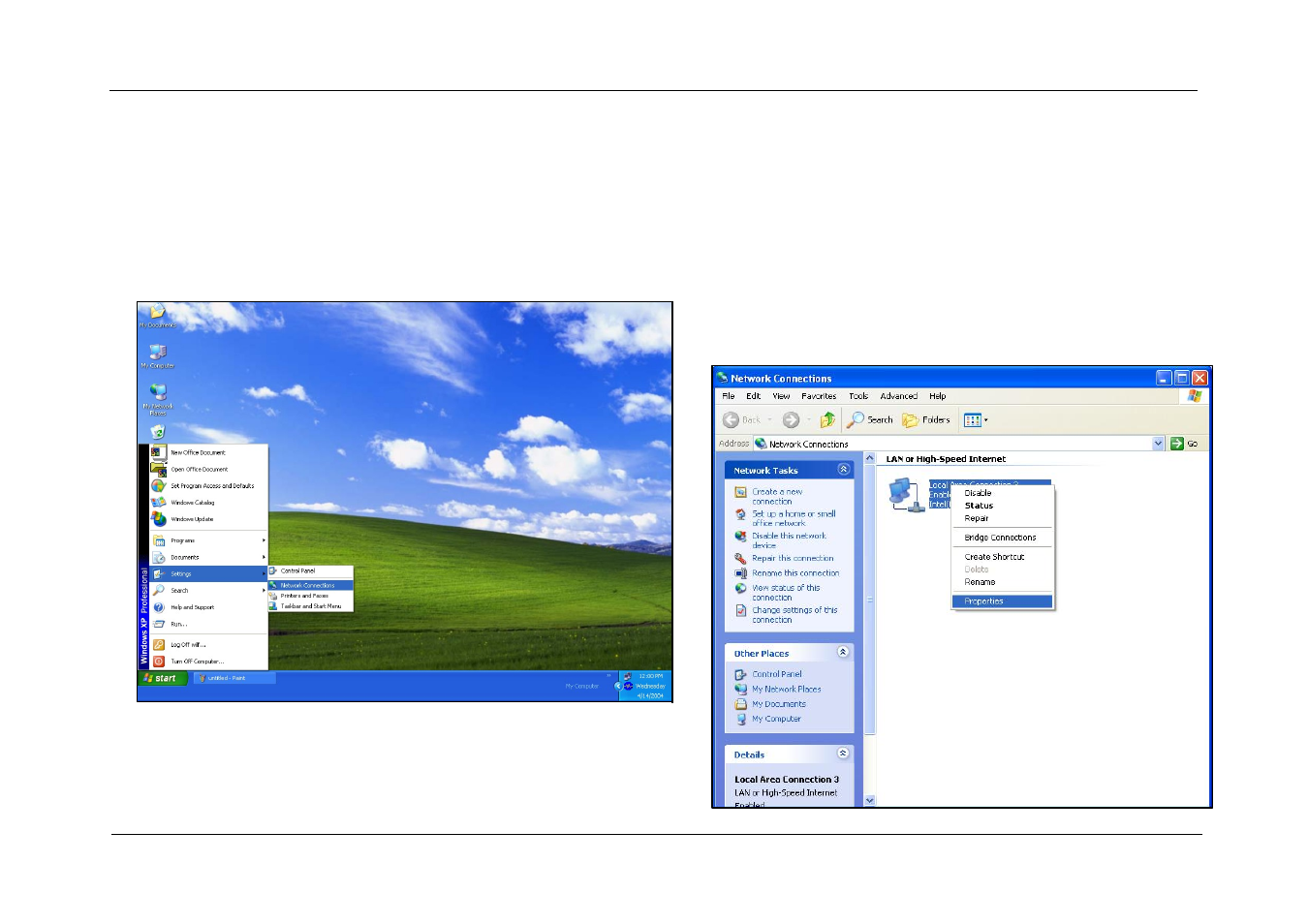The height and width of the screenshot is (924, 1308).
Task: Open Control Panel from Settings submenu
Action: (x=310, y=570)
